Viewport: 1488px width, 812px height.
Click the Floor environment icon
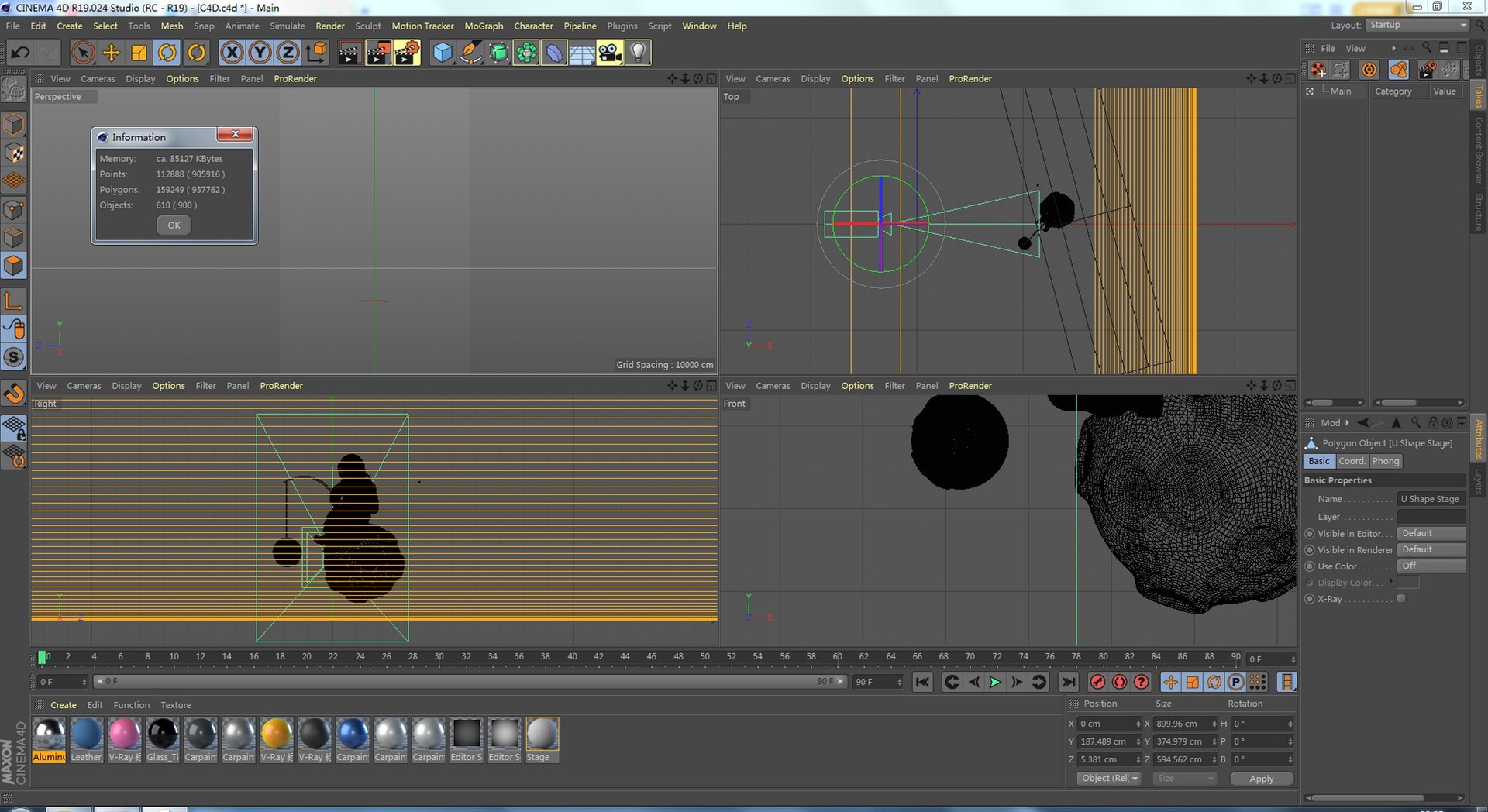[x=582, y=53]
